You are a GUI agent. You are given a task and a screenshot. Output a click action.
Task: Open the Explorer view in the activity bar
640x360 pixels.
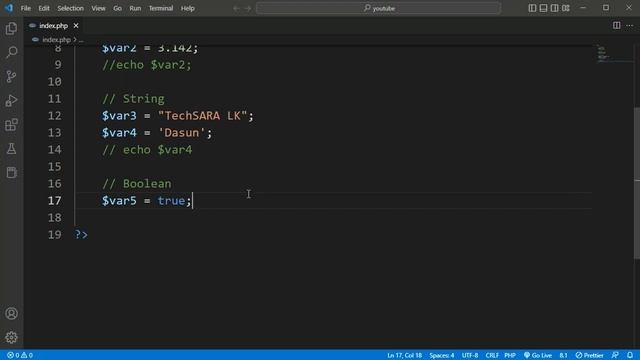point(11,28)
